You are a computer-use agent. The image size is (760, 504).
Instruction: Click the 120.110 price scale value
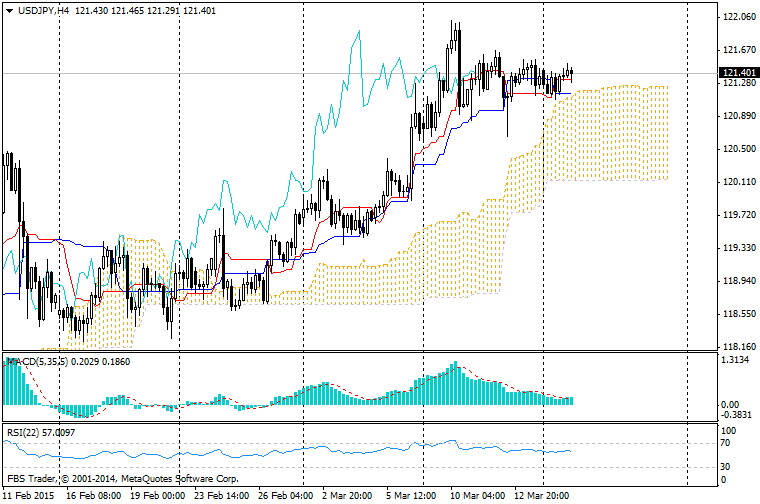tap(739, 182)
